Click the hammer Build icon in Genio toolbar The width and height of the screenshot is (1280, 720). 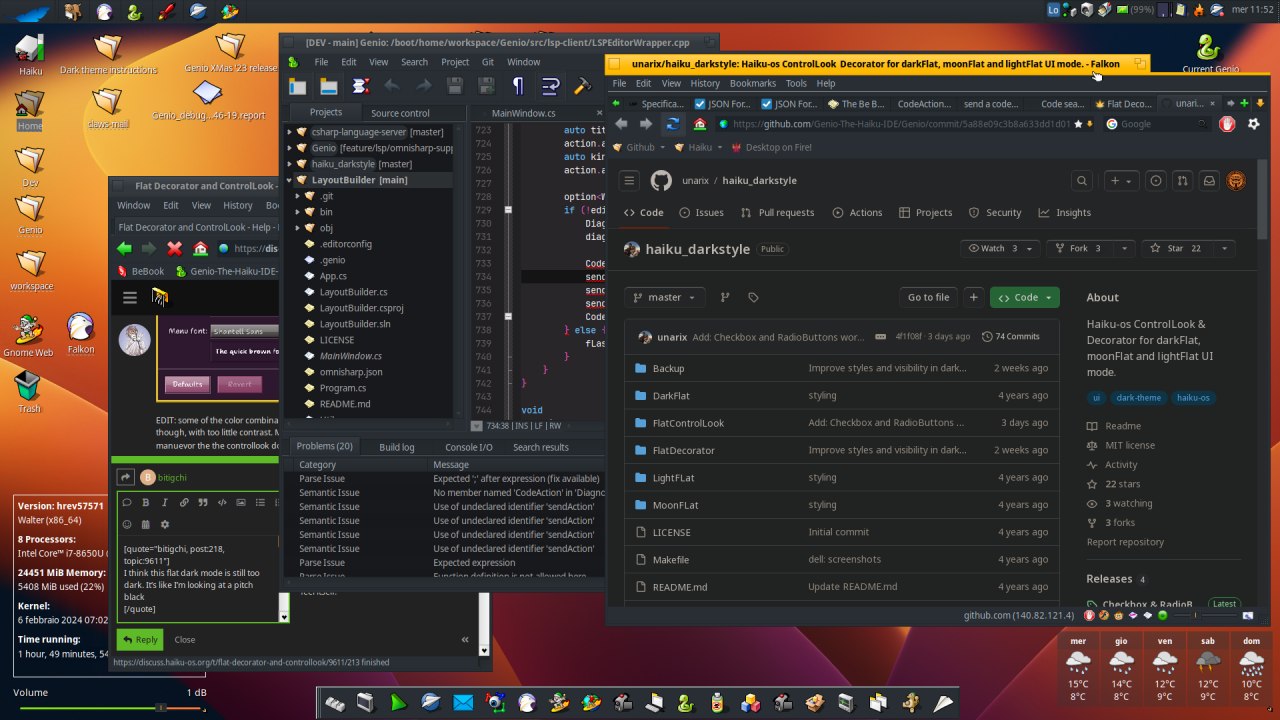[581, 86]
